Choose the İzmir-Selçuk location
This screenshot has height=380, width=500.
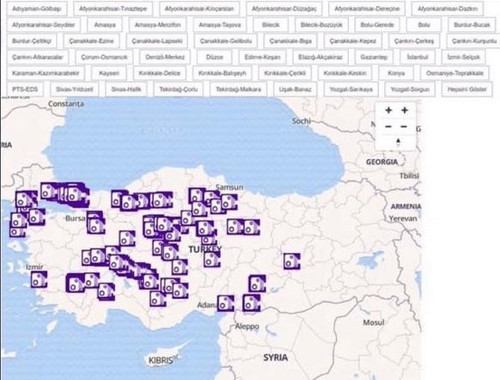[x=463, y=57]
